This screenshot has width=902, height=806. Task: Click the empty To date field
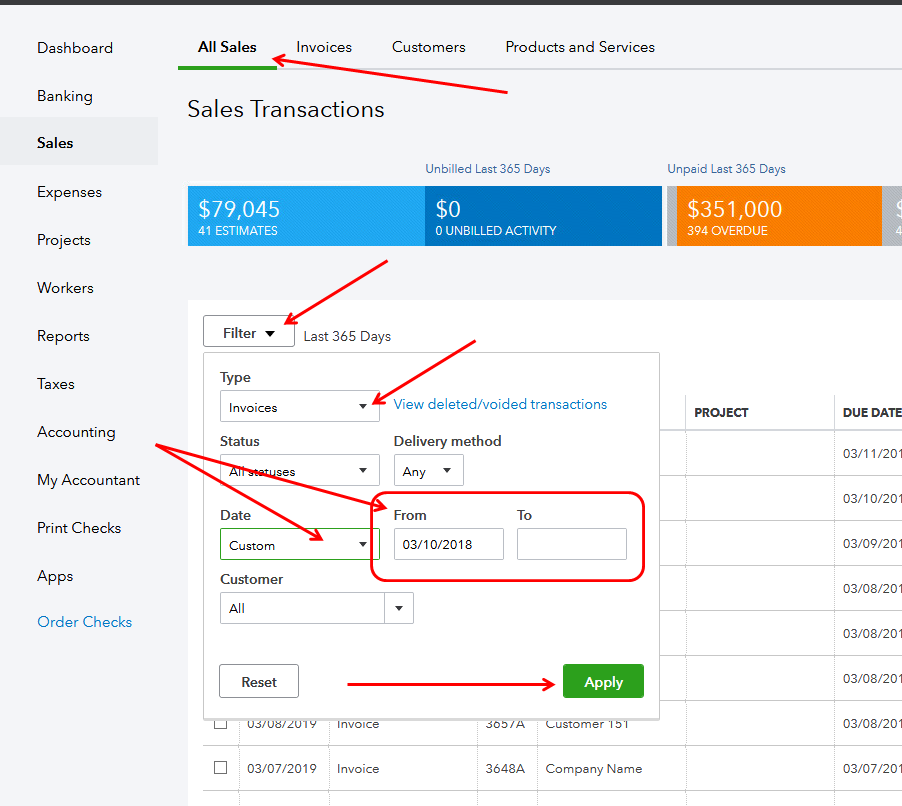pos(571,545)
